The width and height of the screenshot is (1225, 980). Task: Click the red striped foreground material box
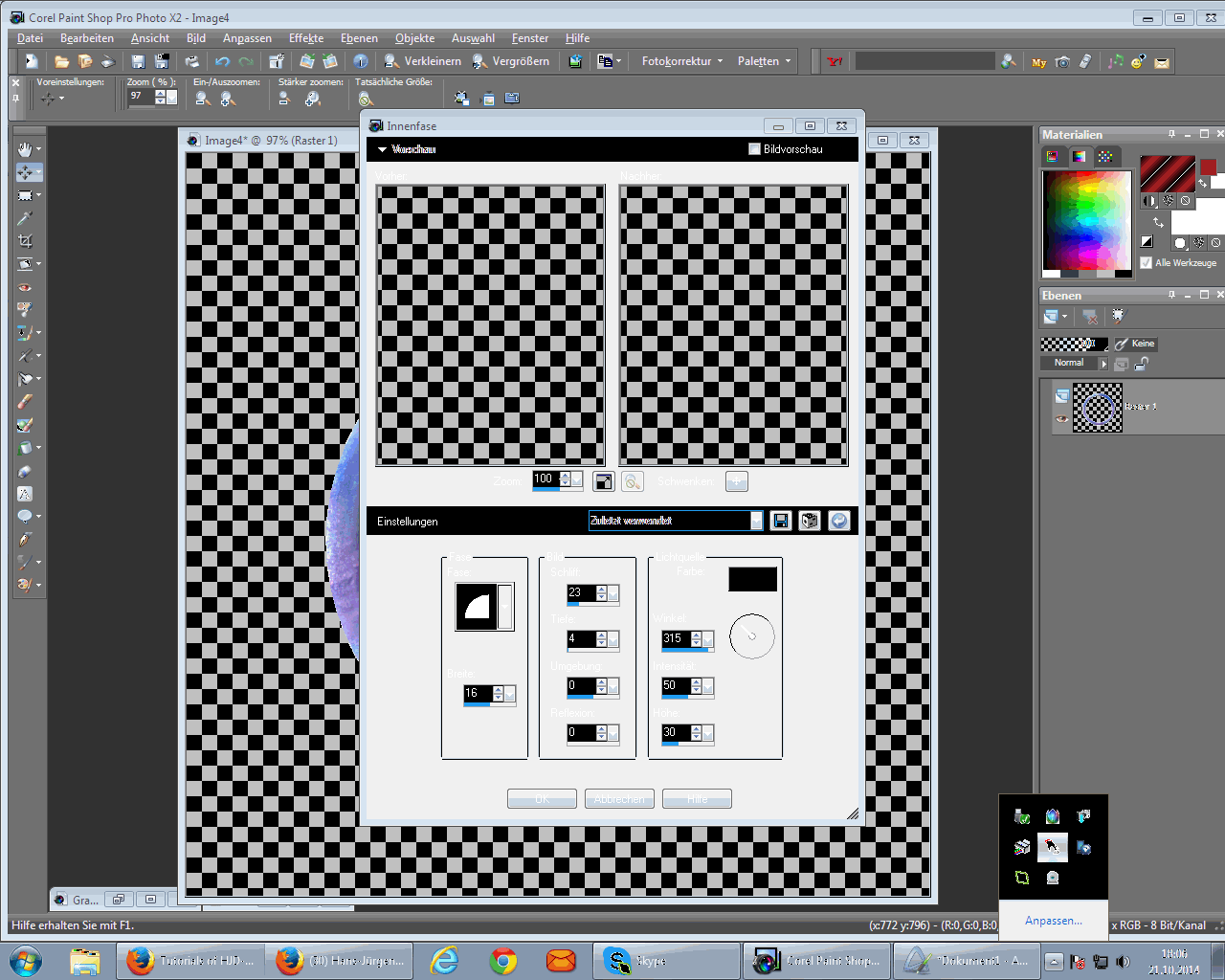pos(1168,173)
